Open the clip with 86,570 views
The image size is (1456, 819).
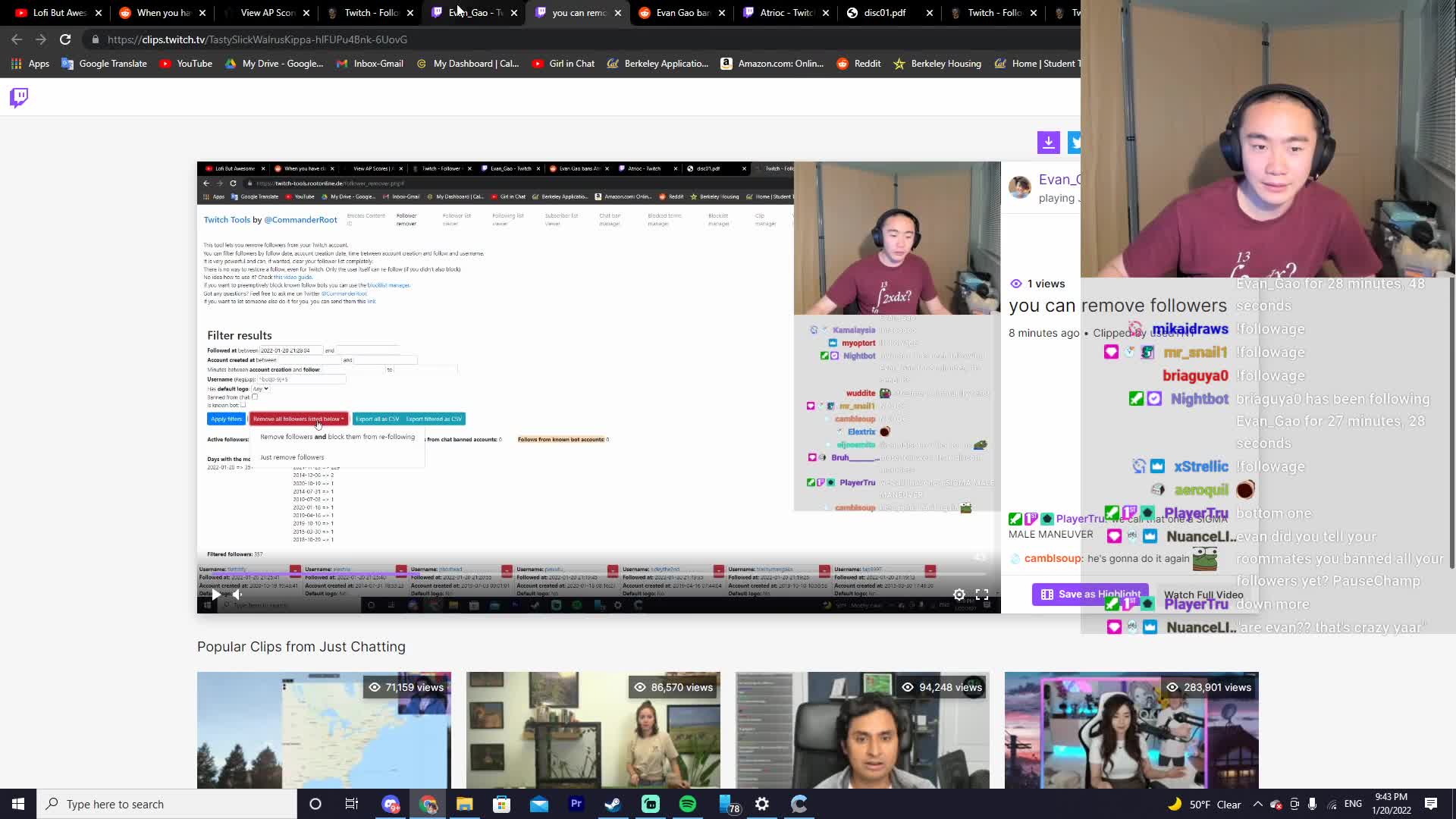pyautogui.click(x=593, y=730)
